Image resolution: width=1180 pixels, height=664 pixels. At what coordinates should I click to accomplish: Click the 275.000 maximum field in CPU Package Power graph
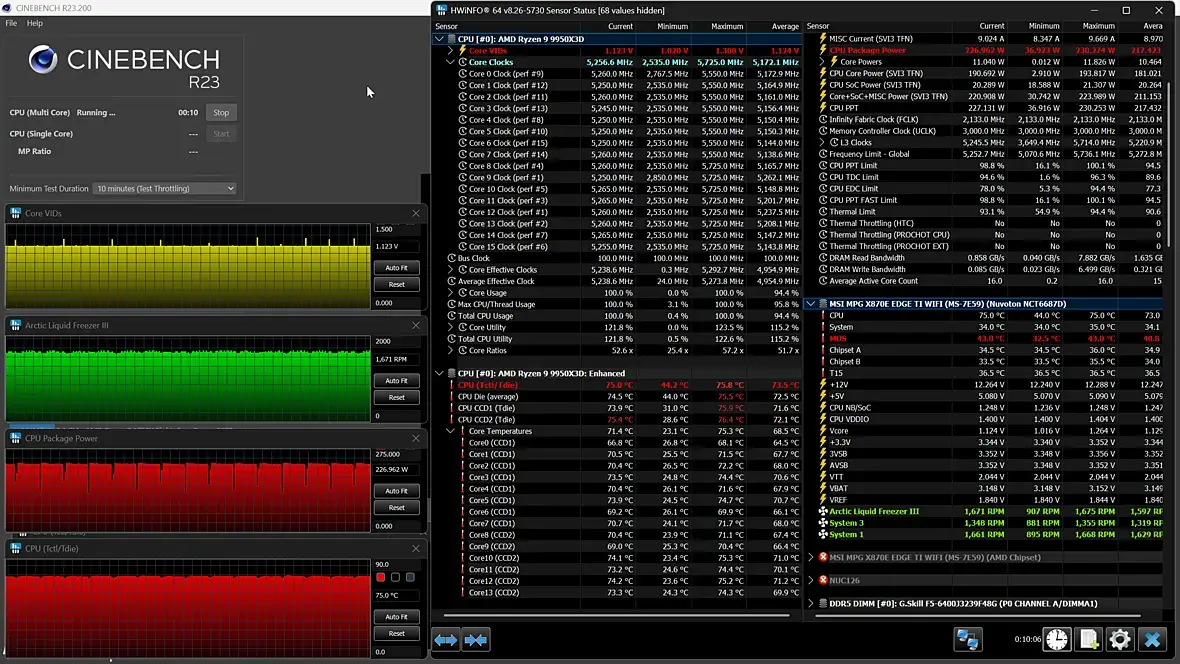pos(396,455)
